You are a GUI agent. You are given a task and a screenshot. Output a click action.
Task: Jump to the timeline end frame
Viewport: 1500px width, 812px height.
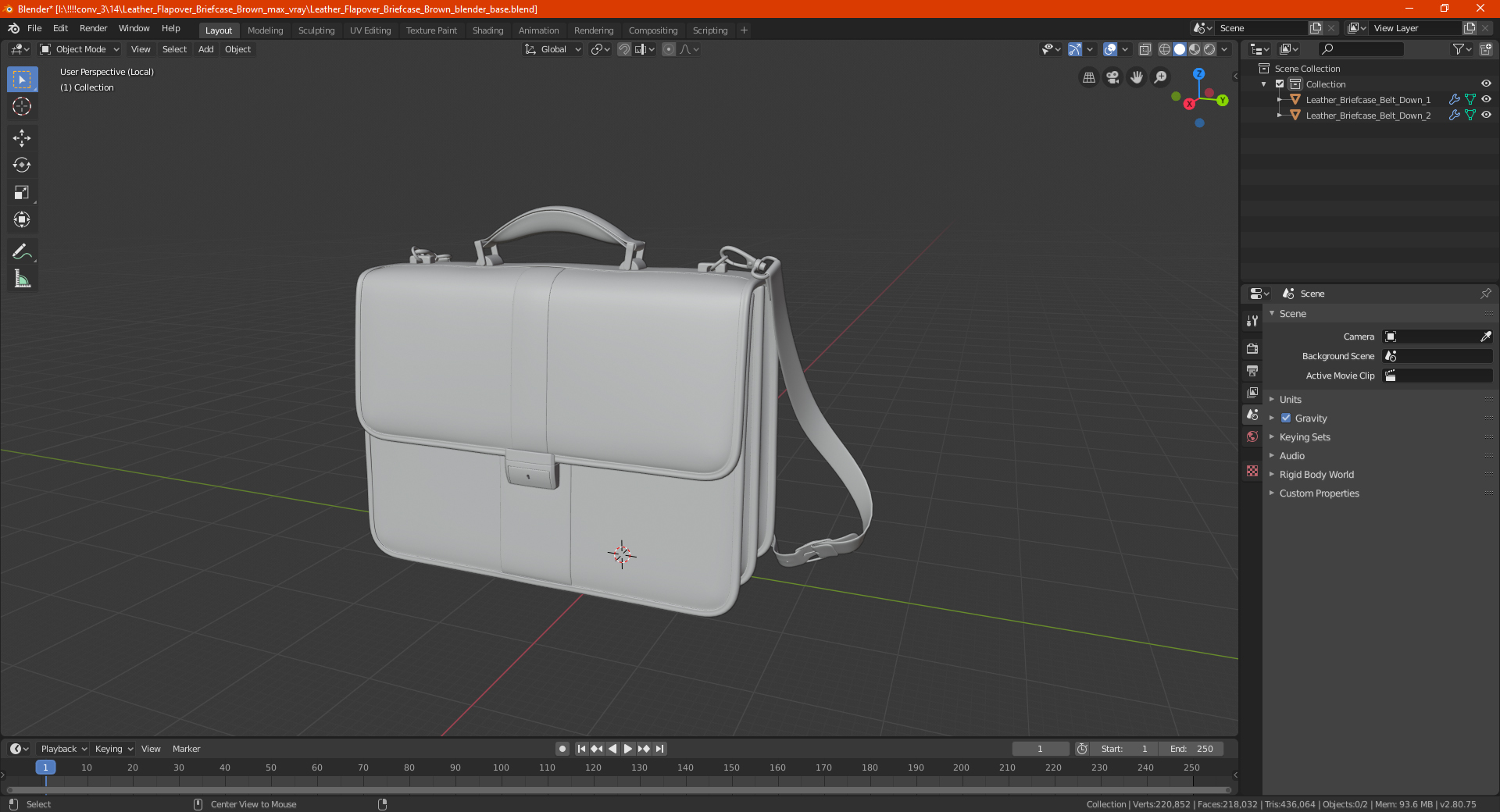click(660, 749)
